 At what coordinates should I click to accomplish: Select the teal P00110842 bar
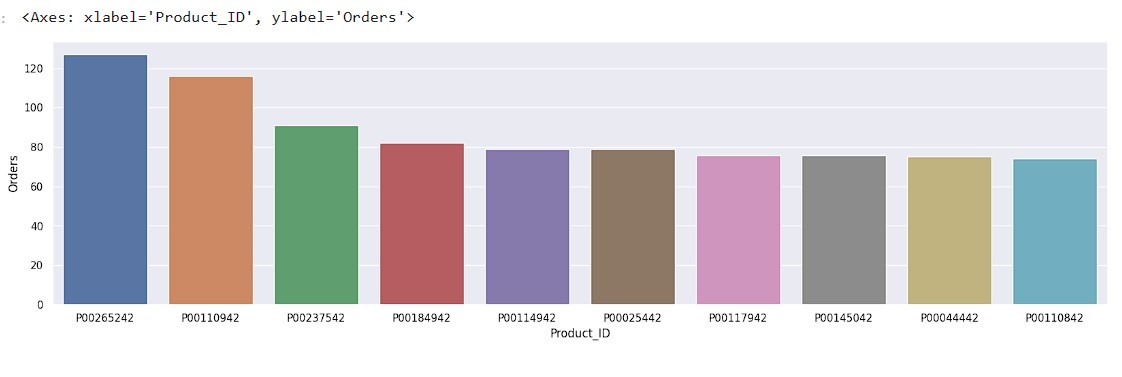pos(1055,232)
